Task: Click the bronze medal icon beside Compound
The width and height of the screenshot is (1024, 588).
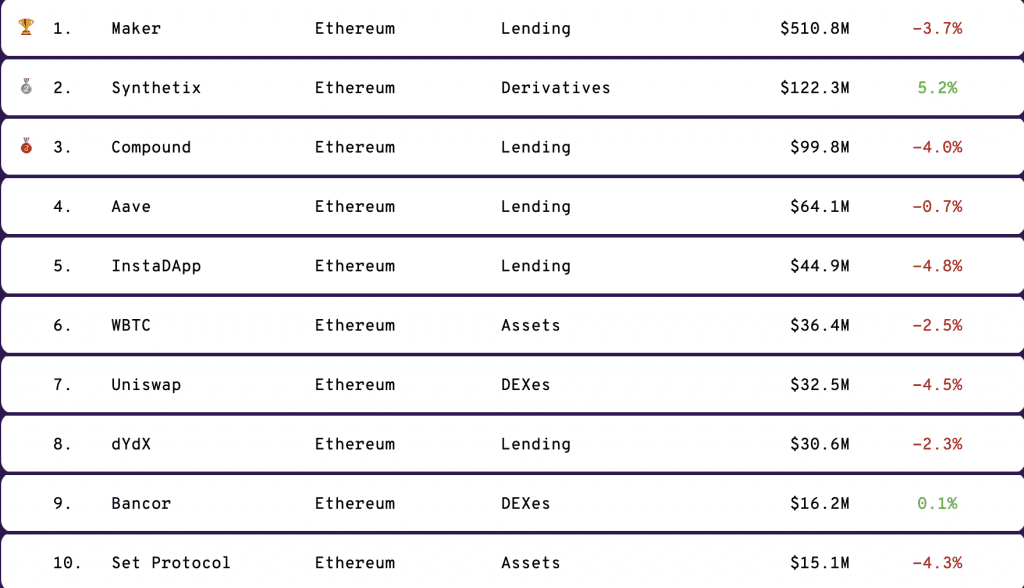Action: (x=26, y=147)
